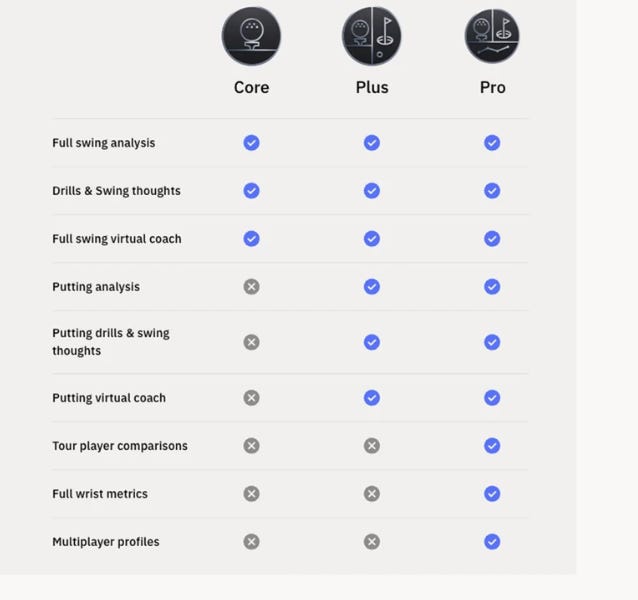Click Plus gray X for Full wrist metrics
The height and width of the screenshot is (600, 638).
(x=372, y=494)
